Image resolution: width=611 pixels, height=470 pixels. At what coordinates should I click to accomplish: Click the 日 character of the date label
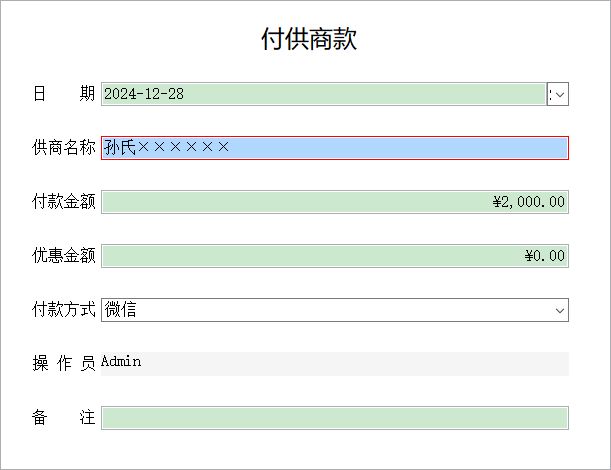tap(39, 94)
